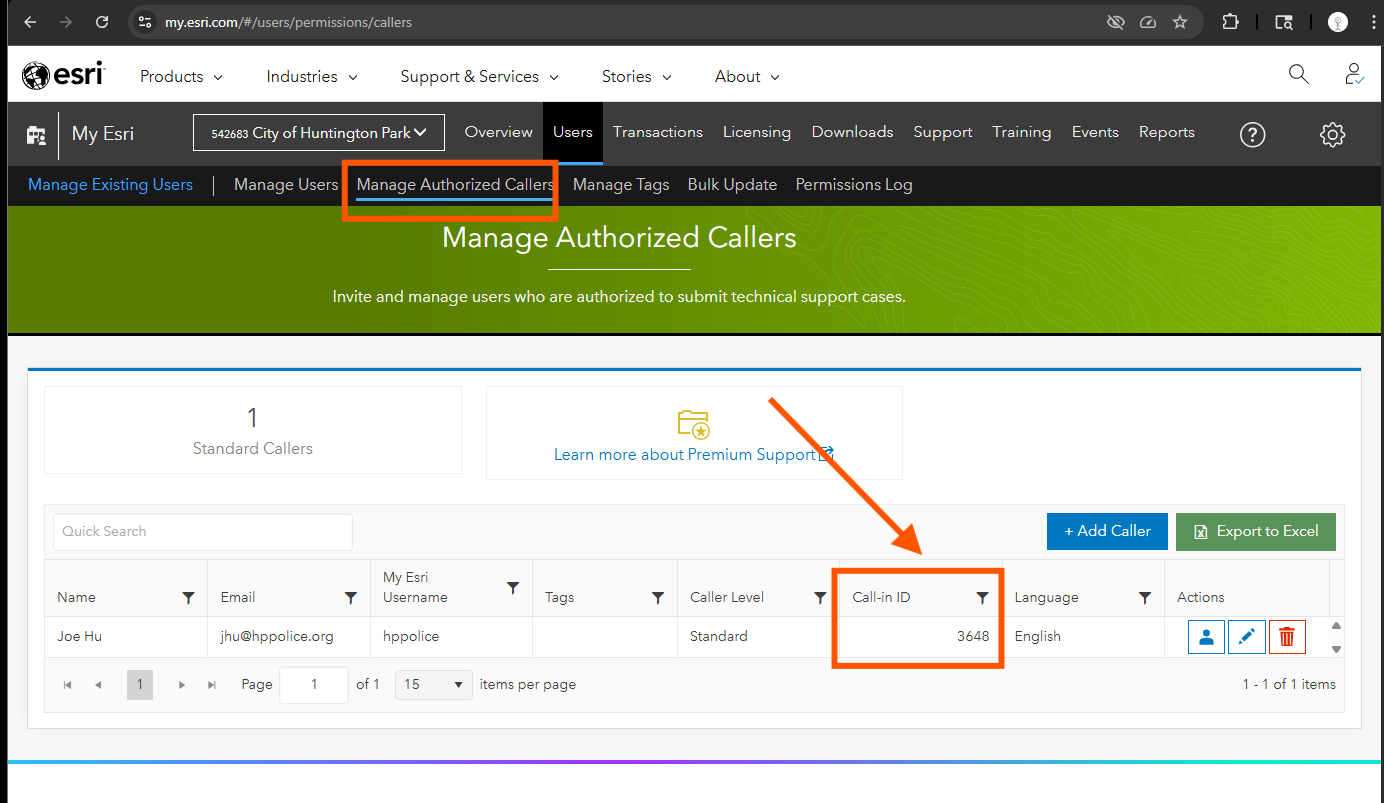Click the browser forward arrow
The width and height of the screenshot is (1384, 803).
point(66,22)
